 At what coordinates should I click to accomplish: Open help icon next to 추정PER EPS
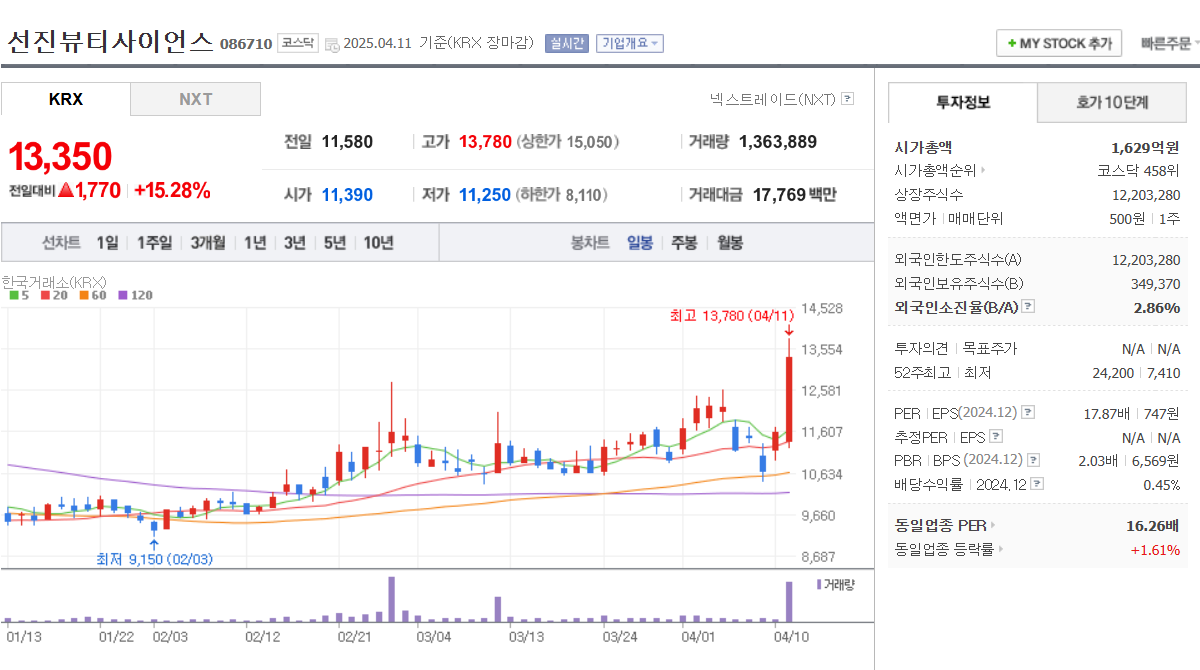[996, 436]
